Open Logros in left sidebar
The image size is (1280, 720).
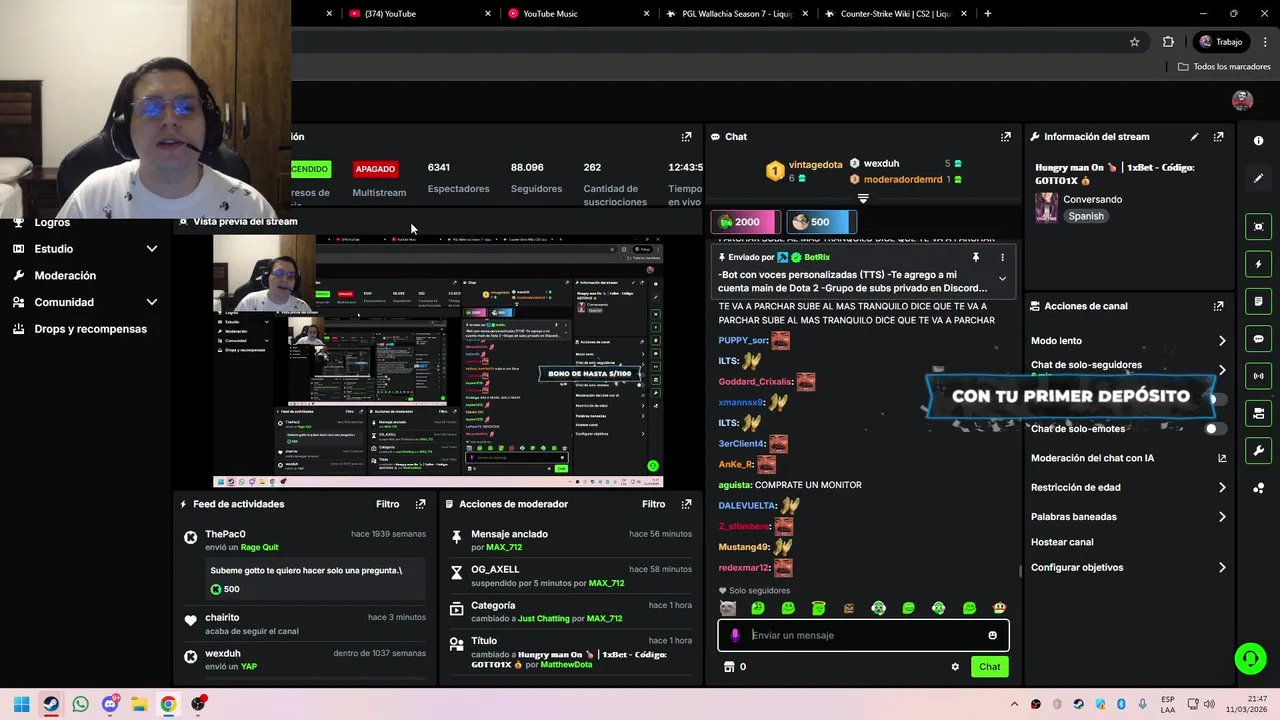(x=52, y=222)
